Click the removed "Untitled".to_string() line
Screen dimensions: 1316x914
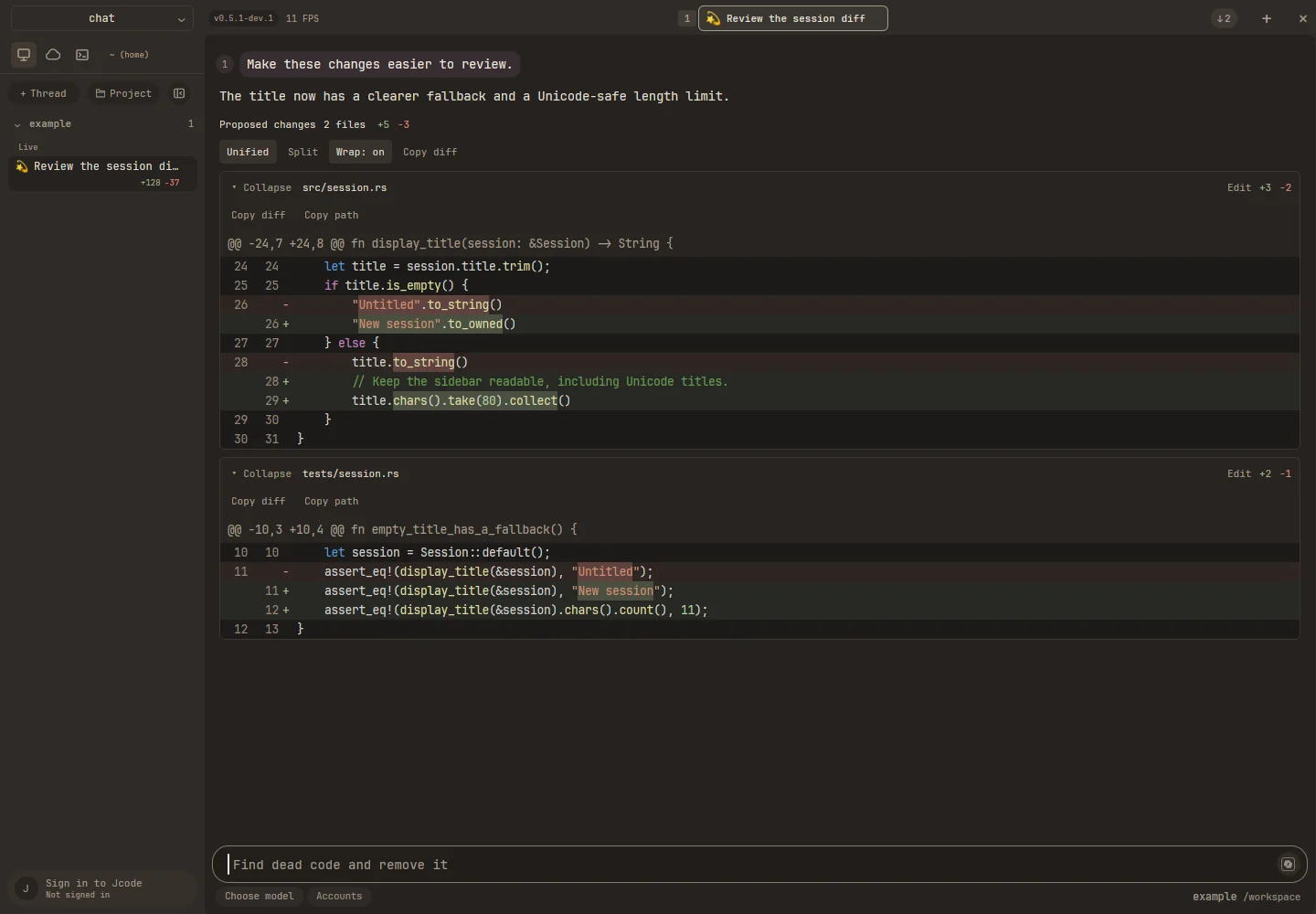tap(759, 304)
